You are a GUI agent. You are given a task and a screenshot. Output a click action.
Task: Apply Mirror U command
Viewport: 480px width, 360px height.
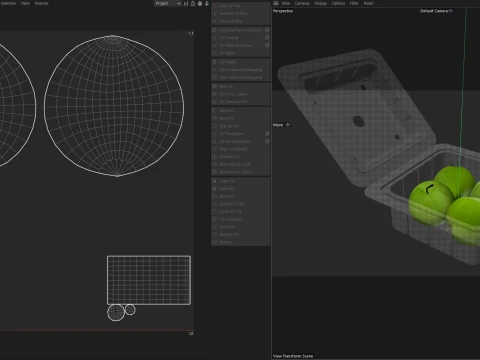241,111
